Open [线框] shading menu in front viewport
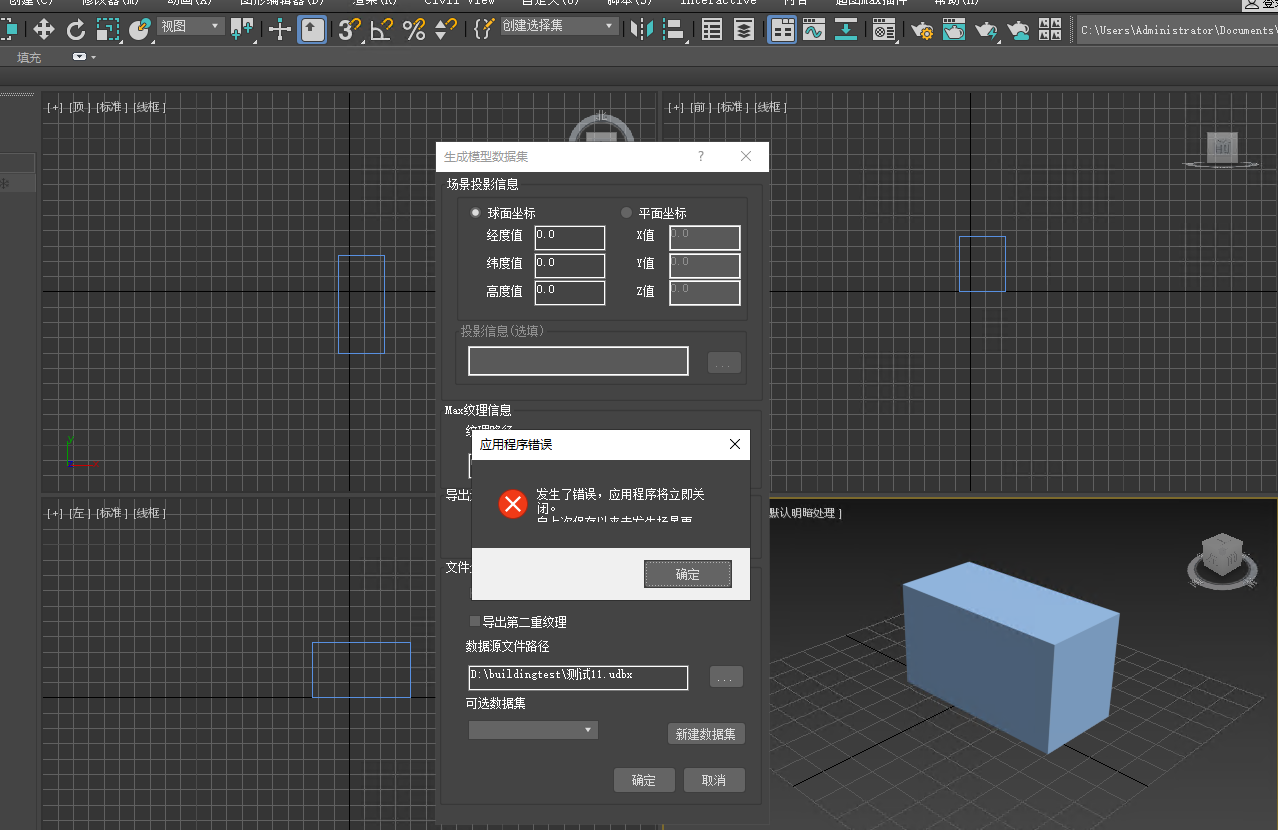 (770, 107)
